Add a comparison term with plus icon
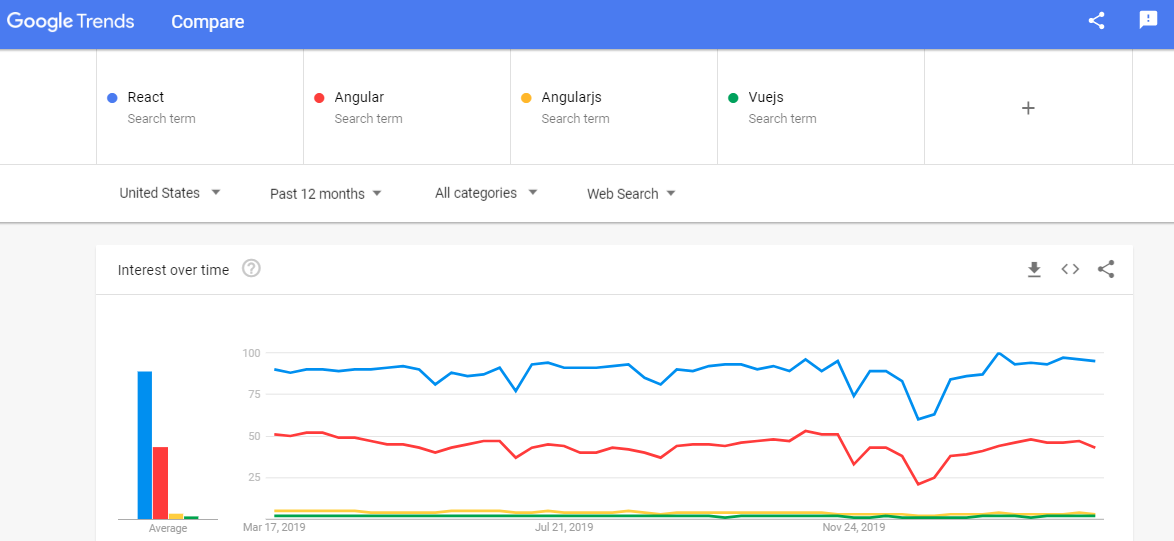 pos(1028,108)
